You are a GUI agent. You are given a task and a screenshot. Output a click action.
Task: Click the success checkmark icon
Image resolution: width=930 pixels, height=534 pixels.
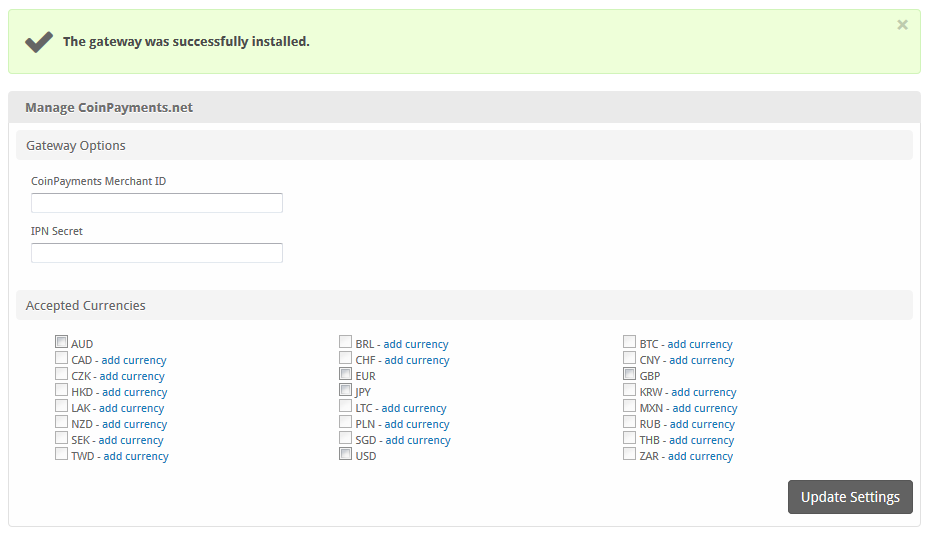(39, 41)
